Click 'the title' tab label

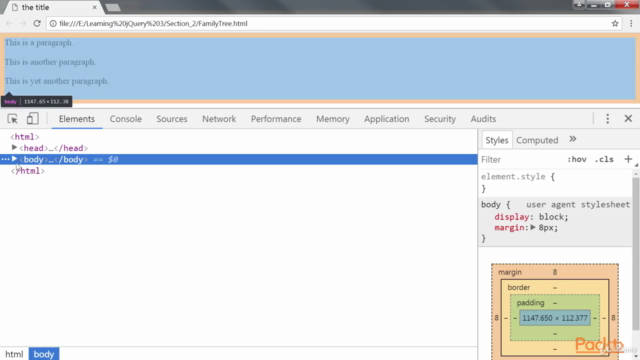click(x=35, y=7)
